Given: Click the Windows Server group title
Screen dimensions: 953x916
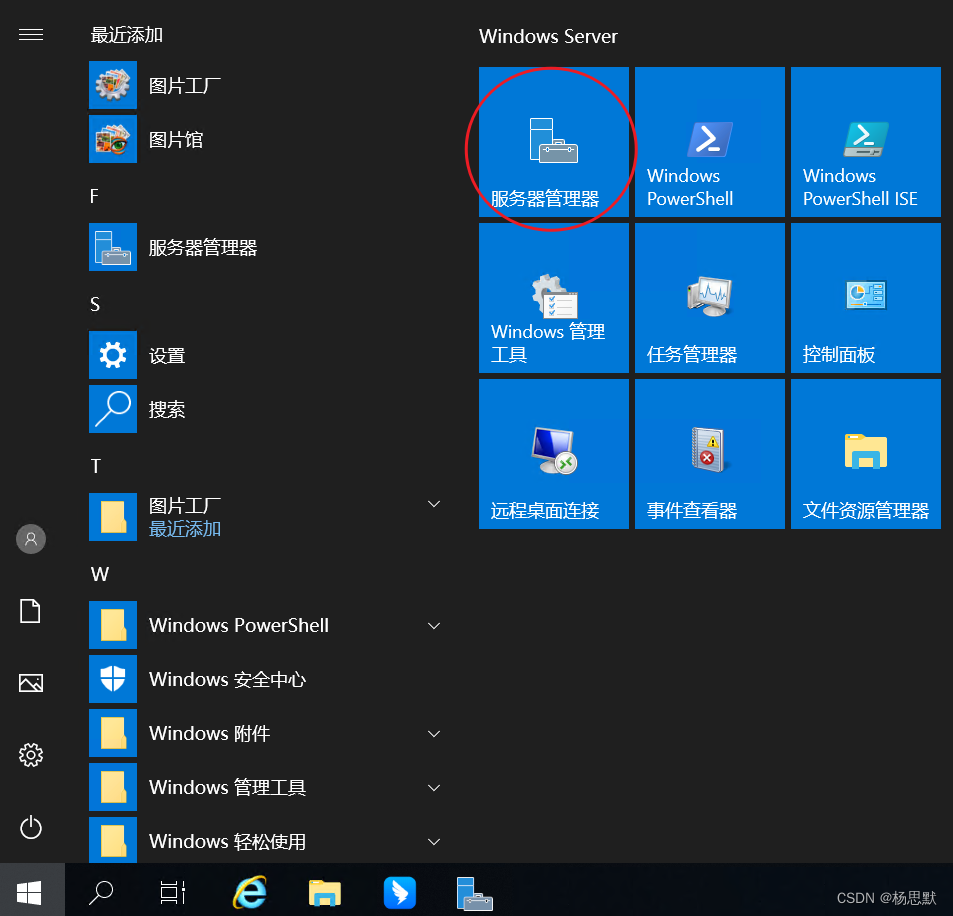Looking at the screenshot, I should [x=548, y=36].
